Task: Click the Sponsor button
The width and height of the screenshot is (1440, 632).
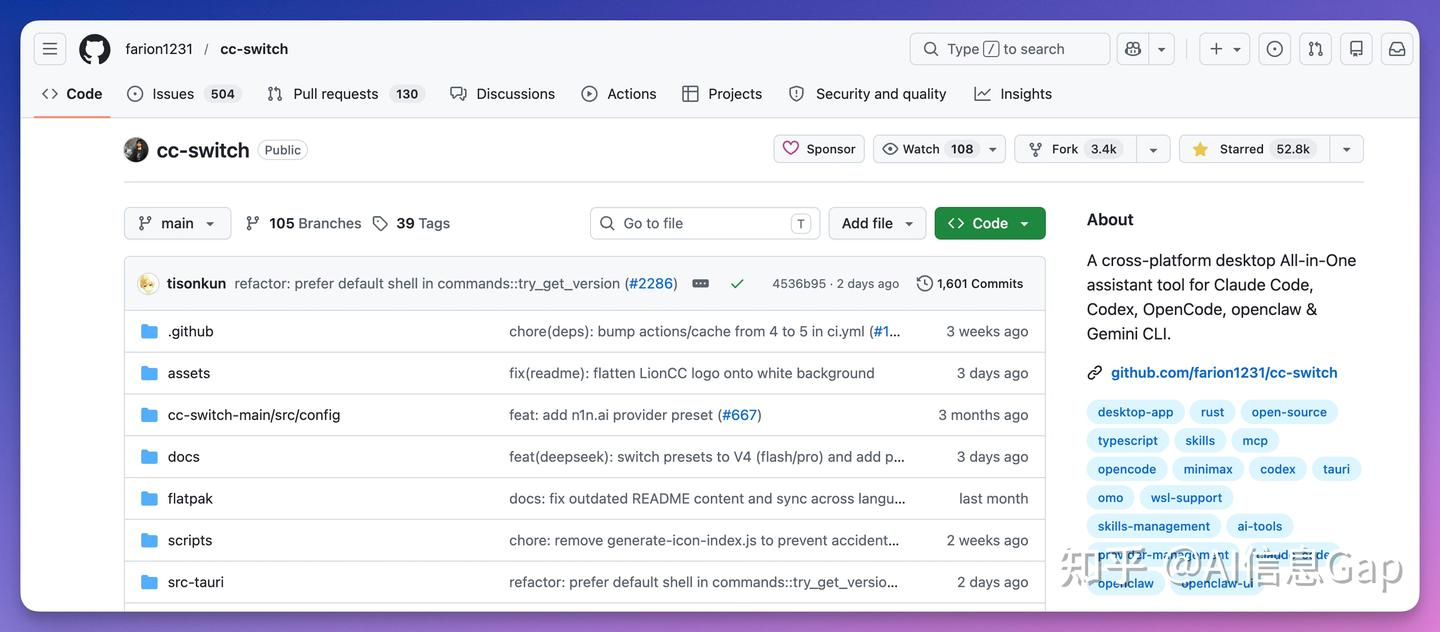Action: pos(819,149)
